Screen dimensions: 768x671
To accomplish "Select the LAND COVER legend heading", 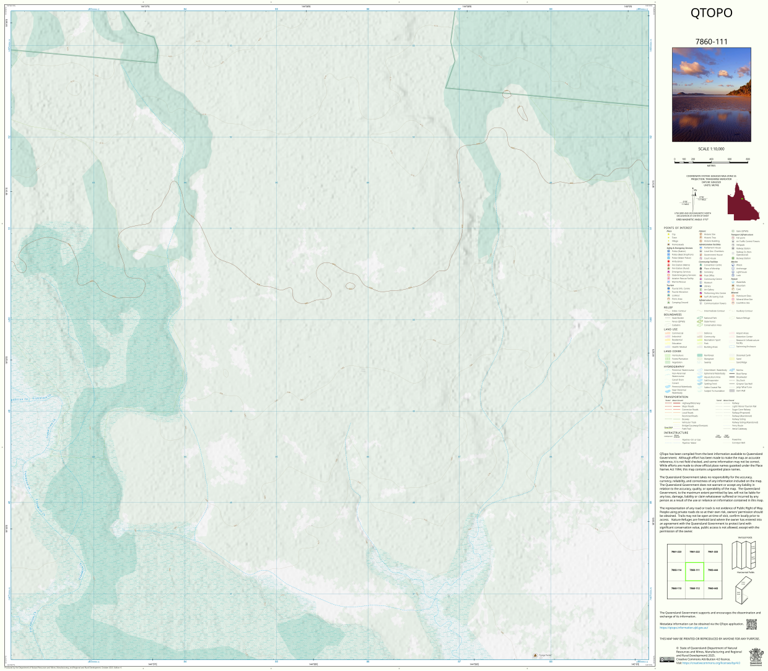I will click(x=672, y=351).
